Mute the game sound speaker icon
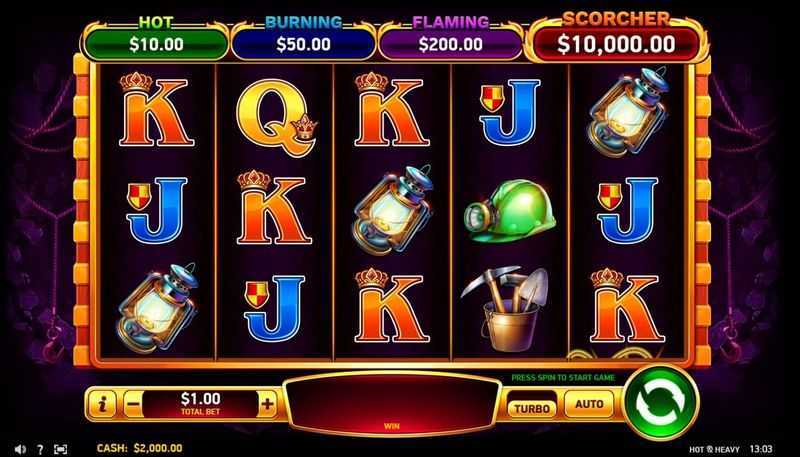 [20, 449]
